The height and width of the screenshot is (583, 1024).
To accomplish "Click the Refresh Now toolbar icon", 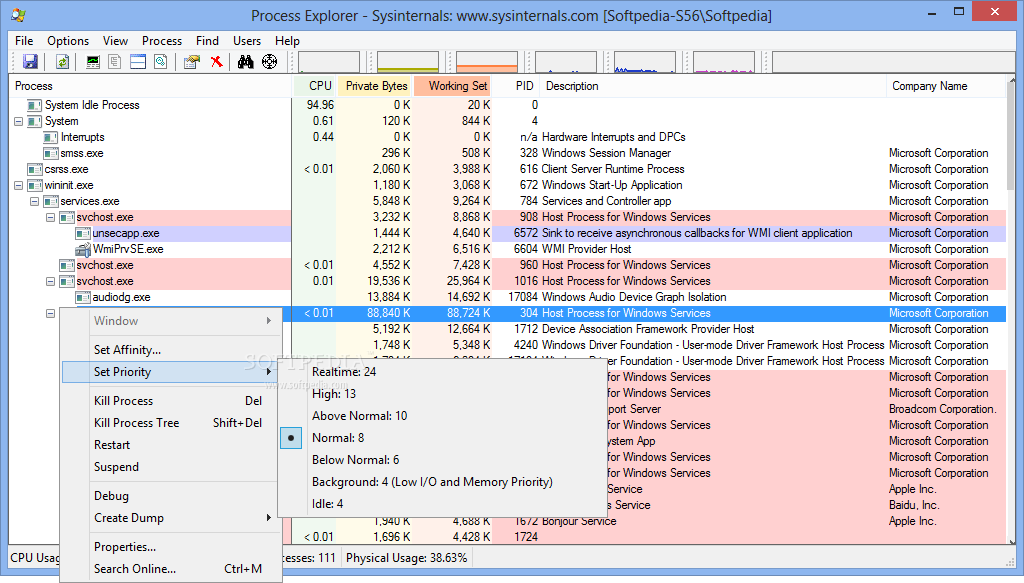I will point(63,61).
